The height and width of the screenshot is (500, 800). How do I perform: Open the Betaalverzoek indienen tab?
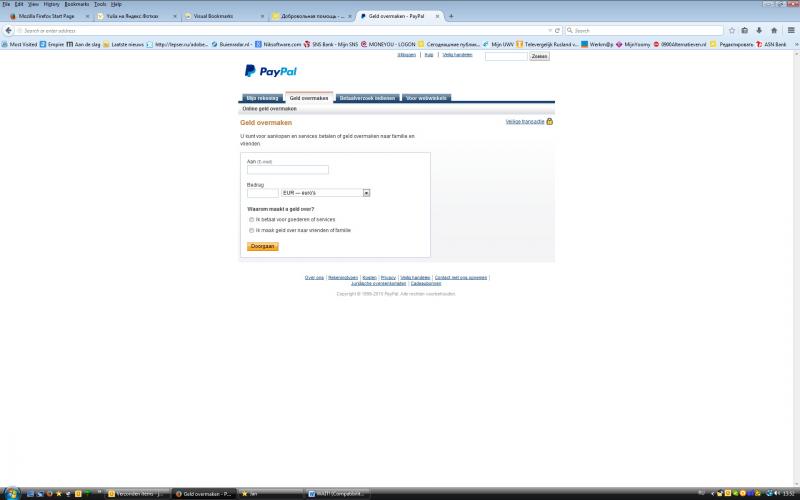(367, 98)
